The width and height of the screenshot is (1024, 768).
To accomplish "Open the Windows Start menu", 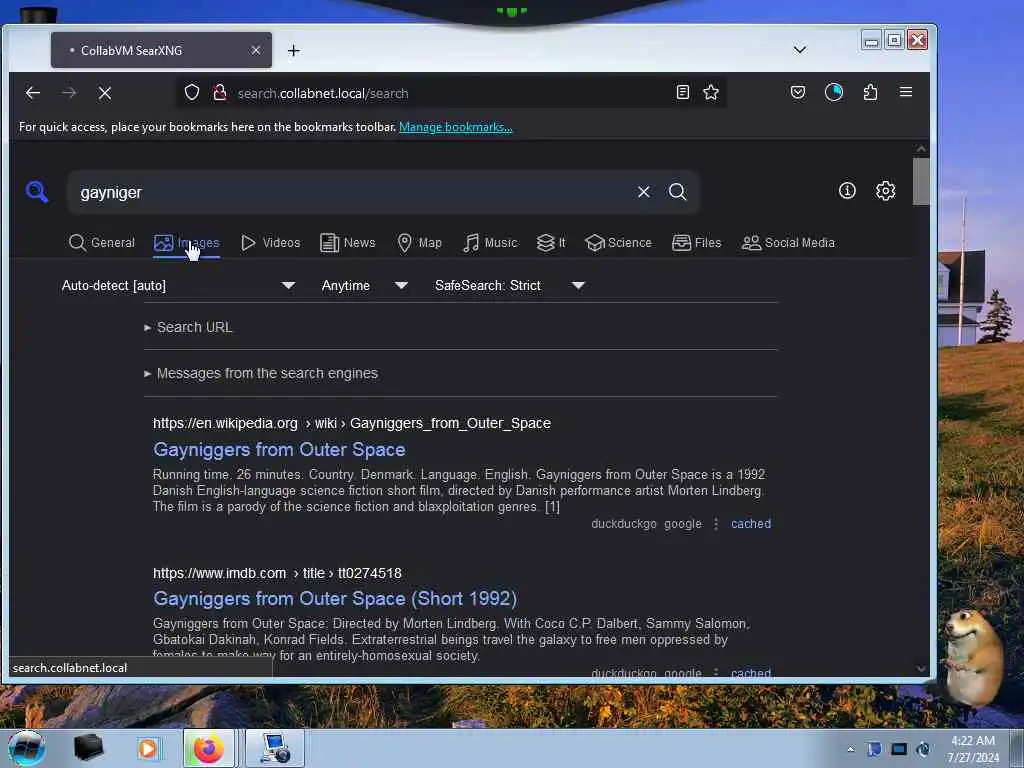I will tap(26, 748).
